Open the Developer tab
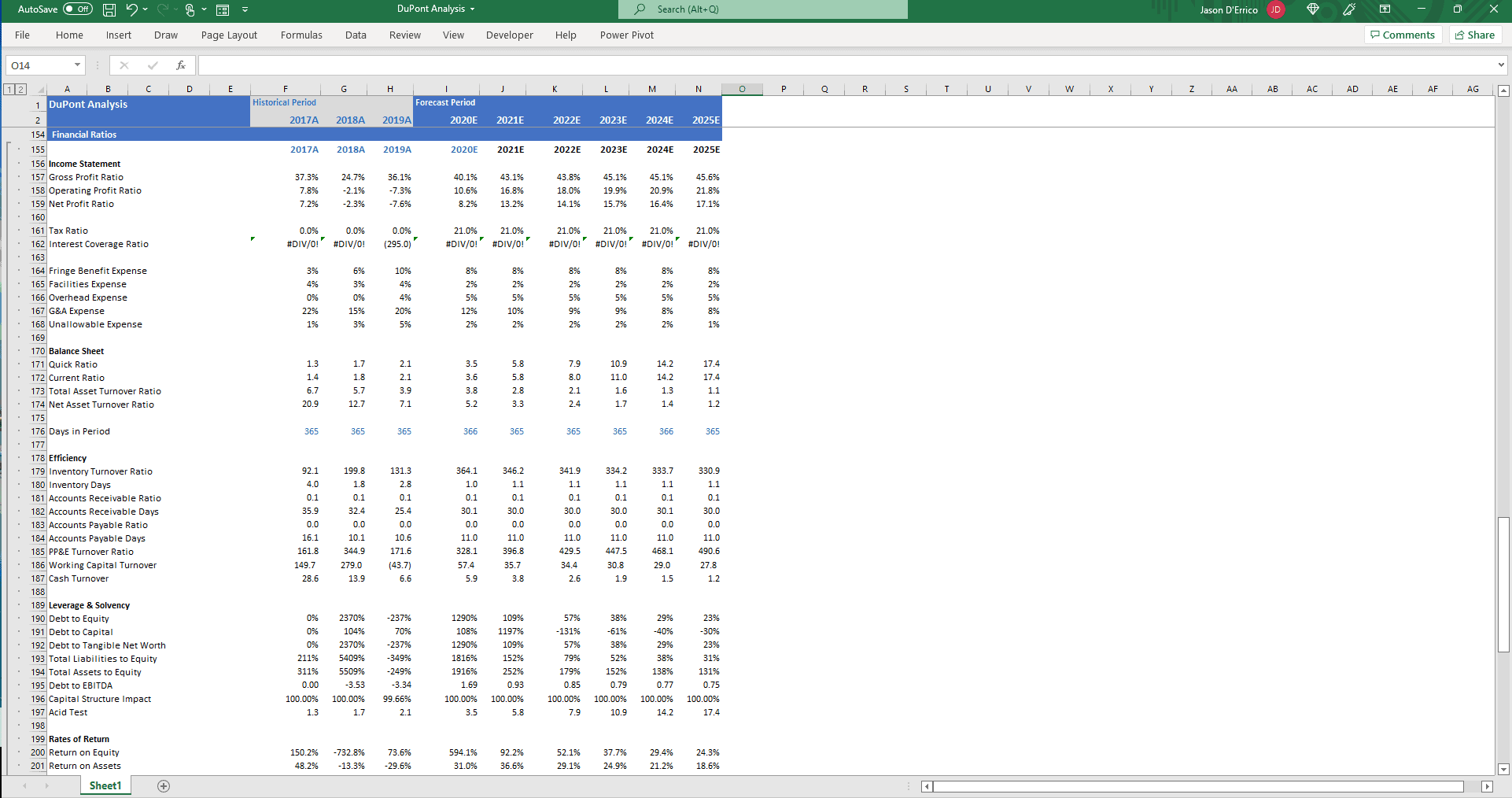The width and height of the screenshot is (1512, 798). click(509, 35)
